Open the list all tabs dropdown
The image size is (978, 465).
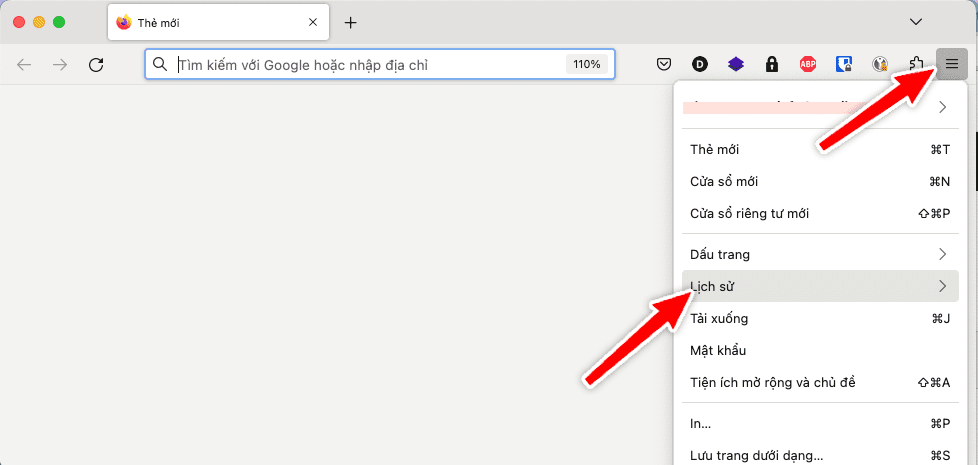(x=915, y=22)
